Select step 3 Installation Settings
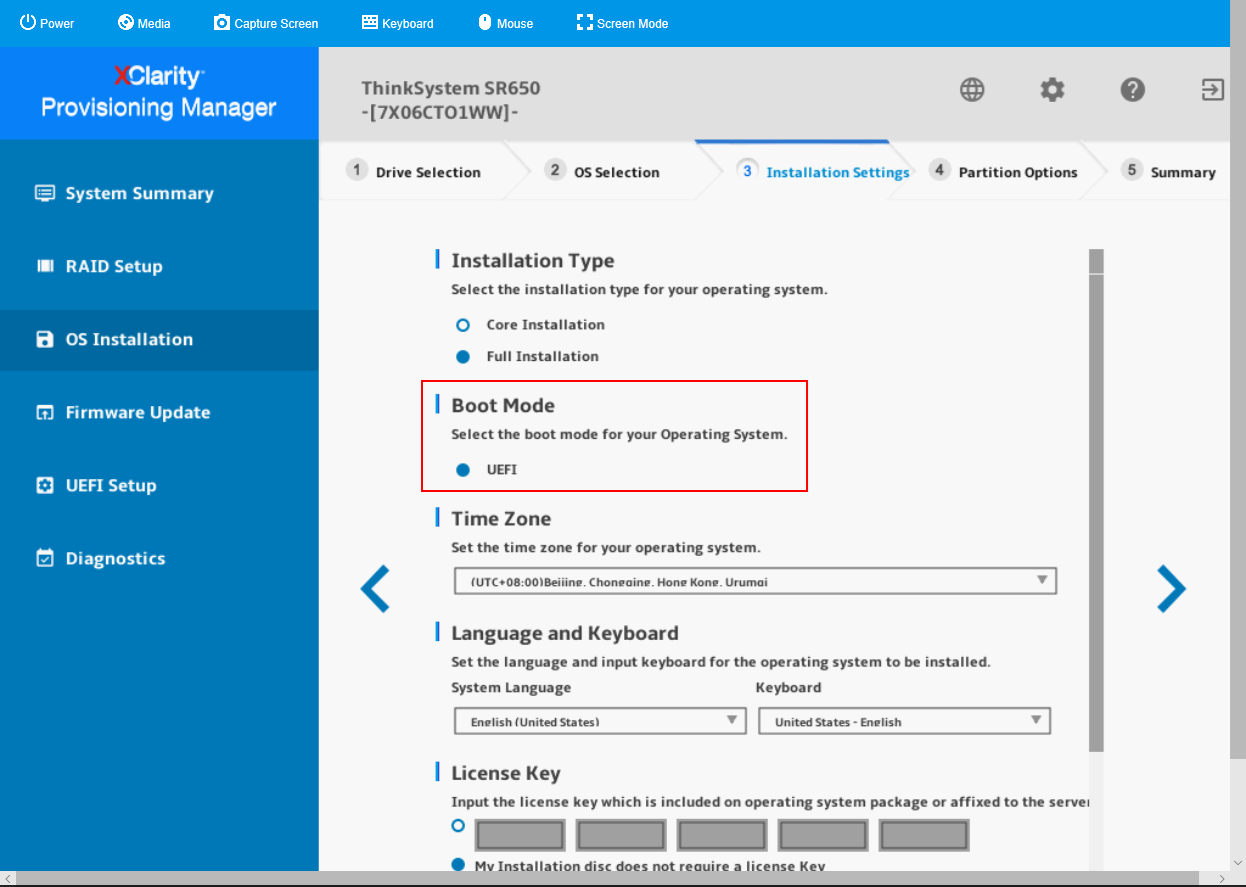The image size is (1246, 887). click(823, 171)
